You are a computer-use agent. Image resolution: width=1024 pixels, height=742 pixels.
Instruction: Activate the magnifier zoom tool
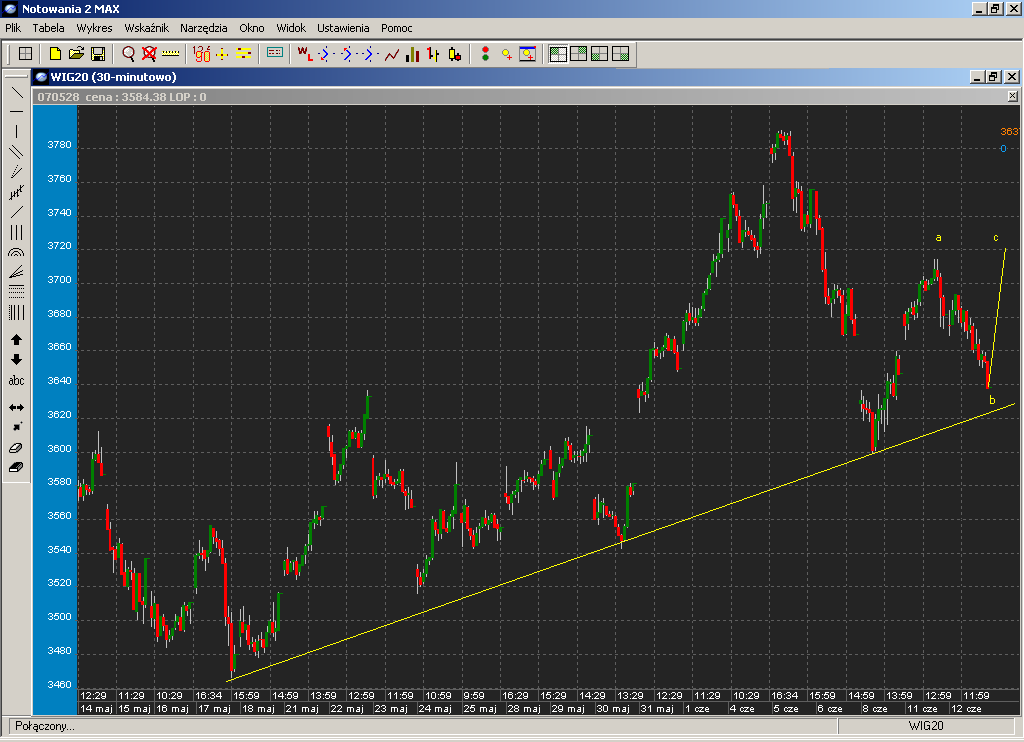pos(129,54)
